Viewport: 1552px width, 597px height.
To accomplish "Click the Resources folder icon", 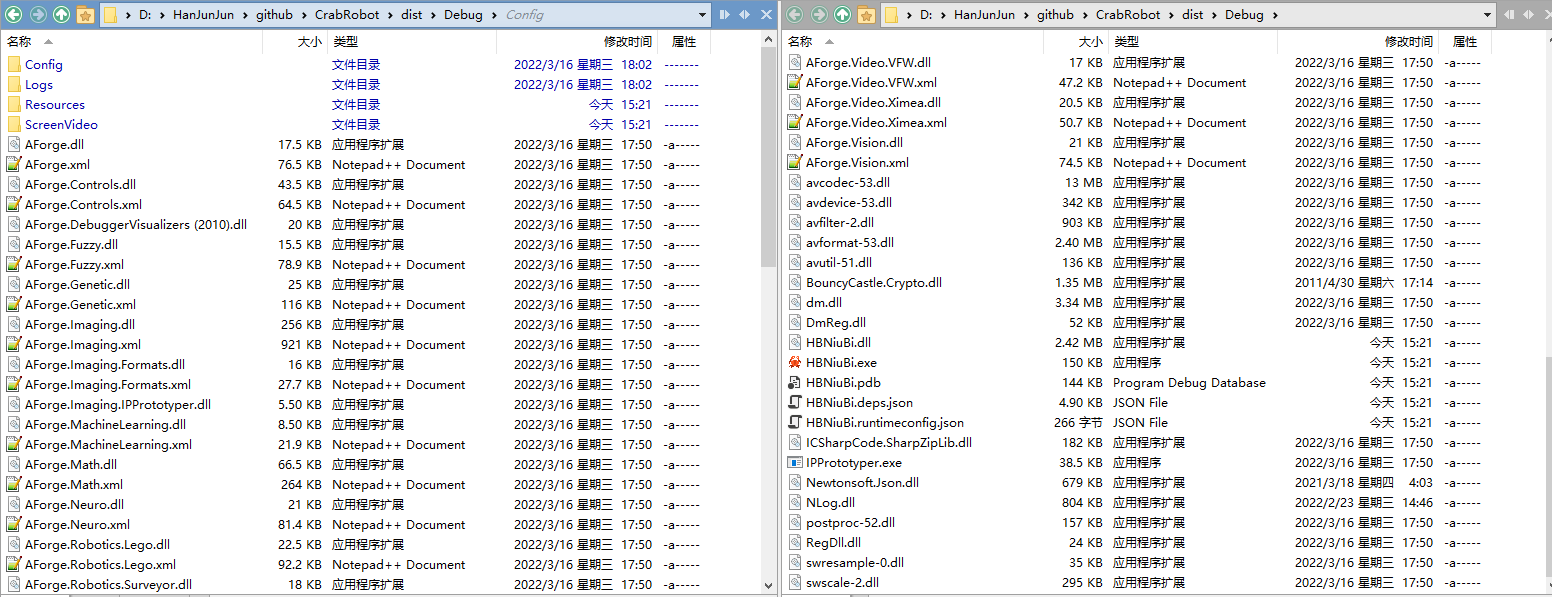I will (14, 104).
